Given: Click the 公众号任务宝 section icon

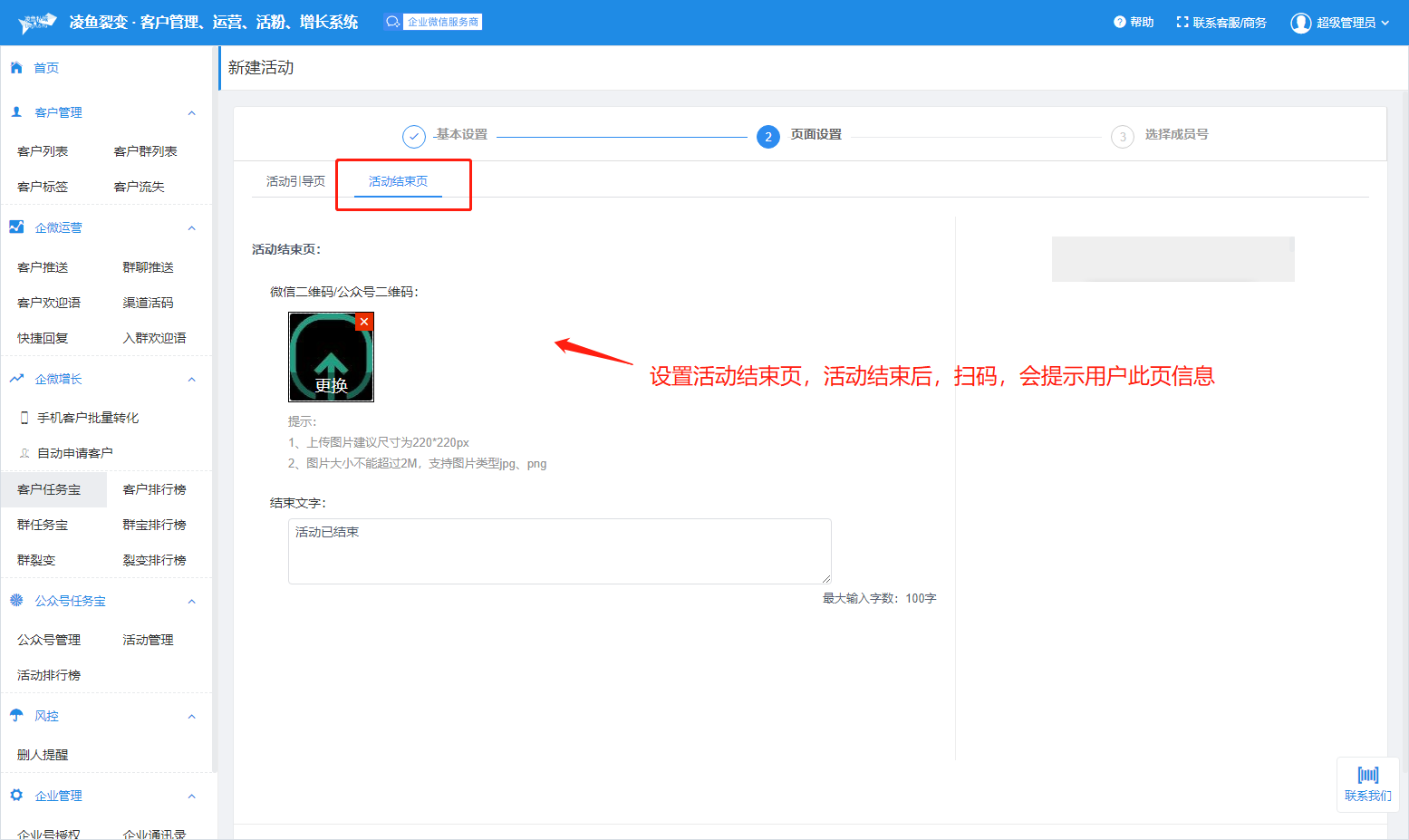Looking at the screenshot, I should click(16, 601).
